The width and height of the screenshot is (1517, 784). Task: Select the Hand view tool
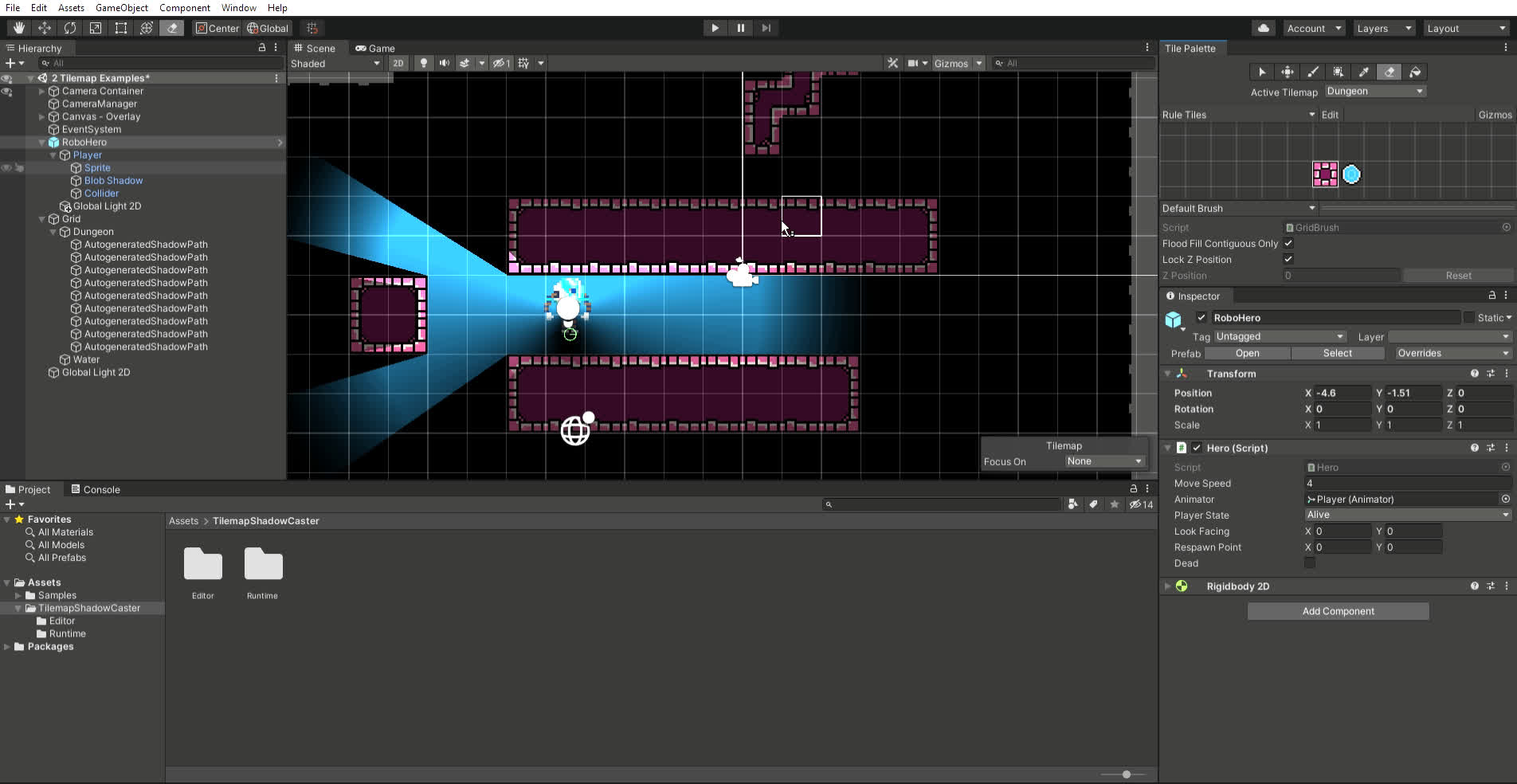(x=19, y=28)
